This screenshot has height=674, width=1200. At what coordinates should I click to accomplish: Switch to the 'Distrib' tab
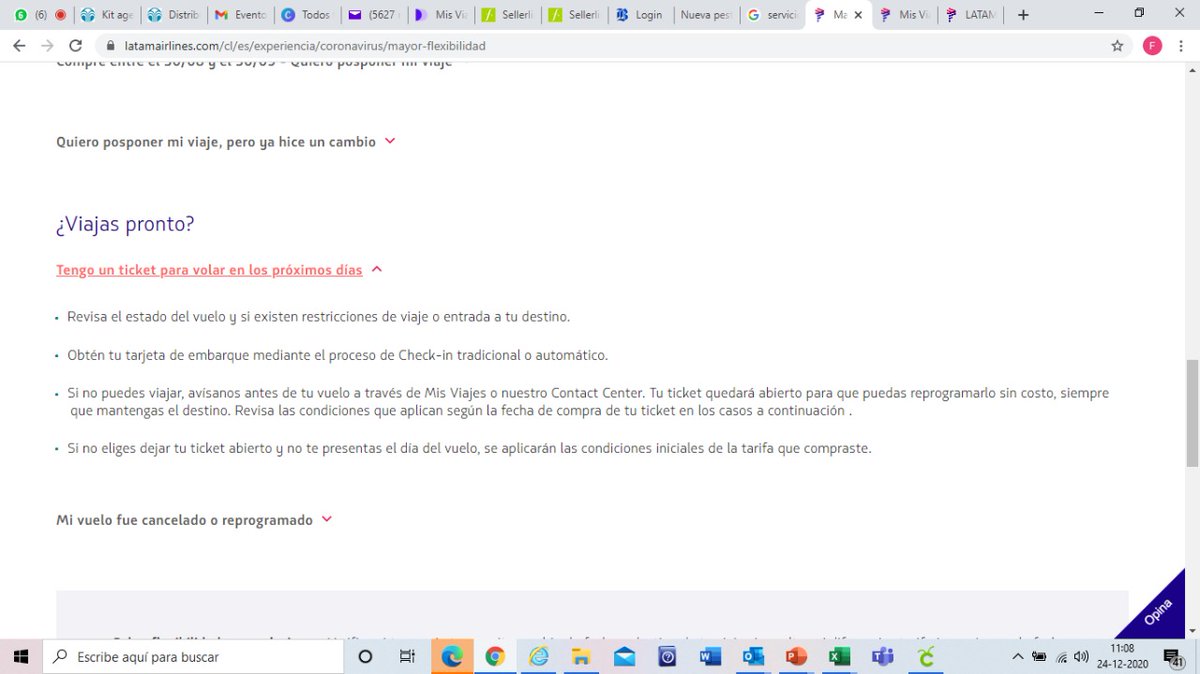tap(172, 15)
